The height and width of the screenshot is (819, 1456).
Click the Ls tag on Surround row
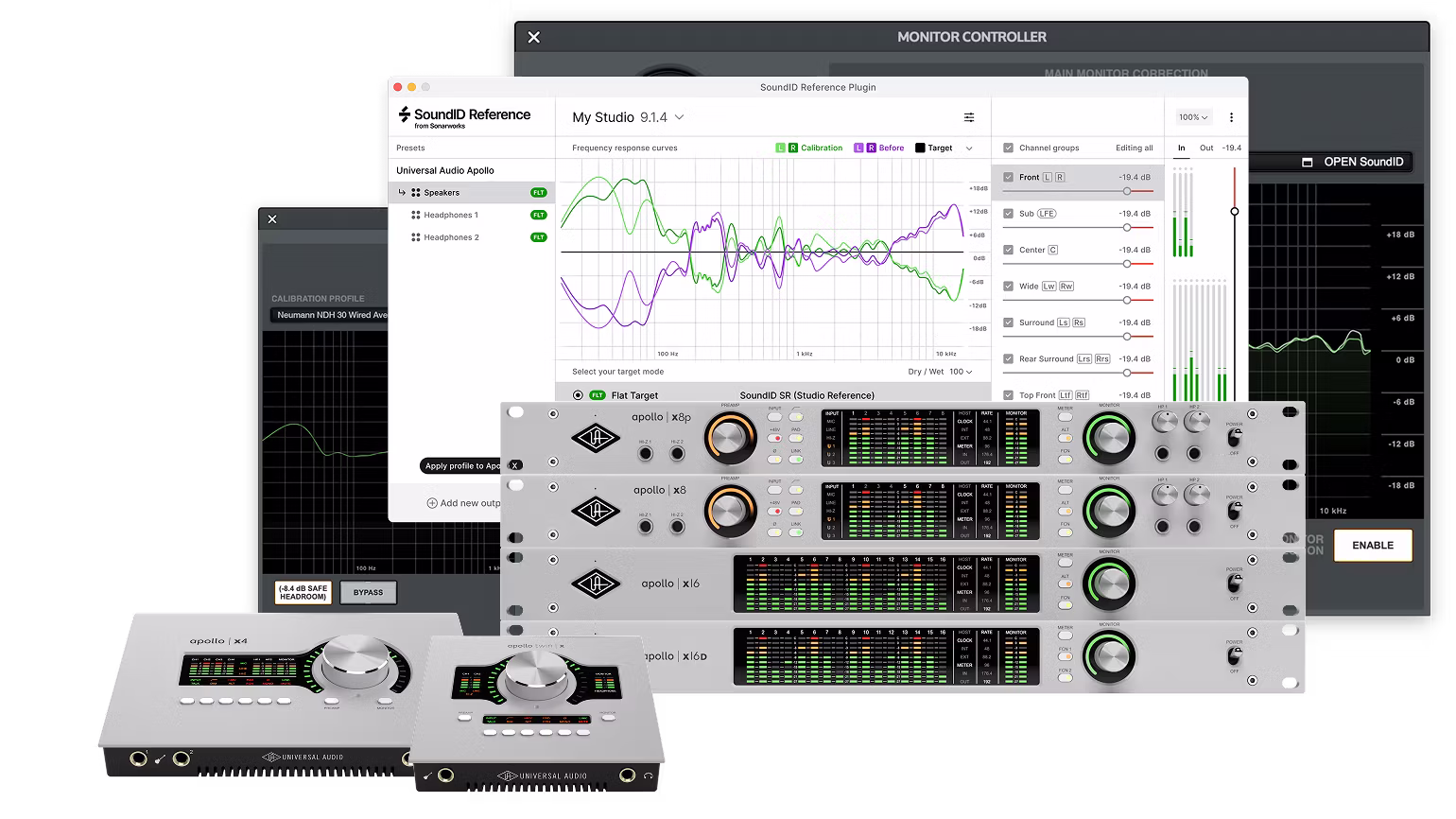[1063, 322]
